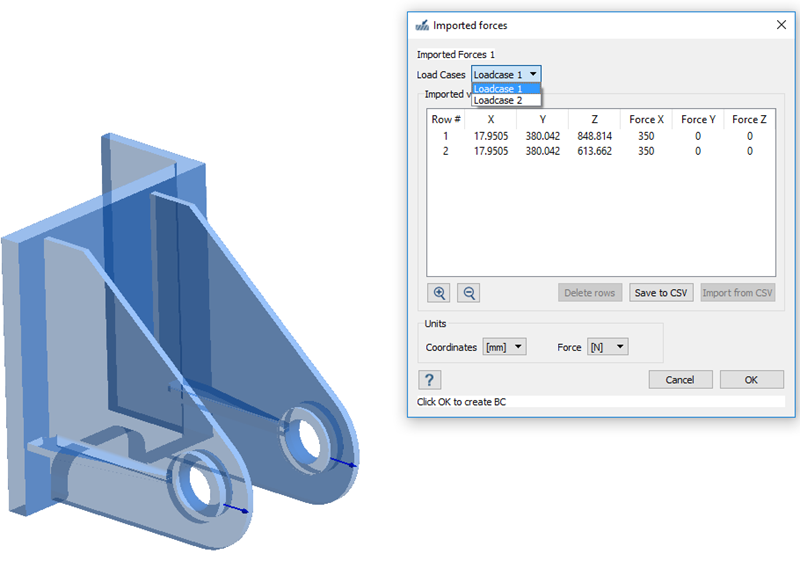Click the Save to CSV button

(x=661, y=293)
